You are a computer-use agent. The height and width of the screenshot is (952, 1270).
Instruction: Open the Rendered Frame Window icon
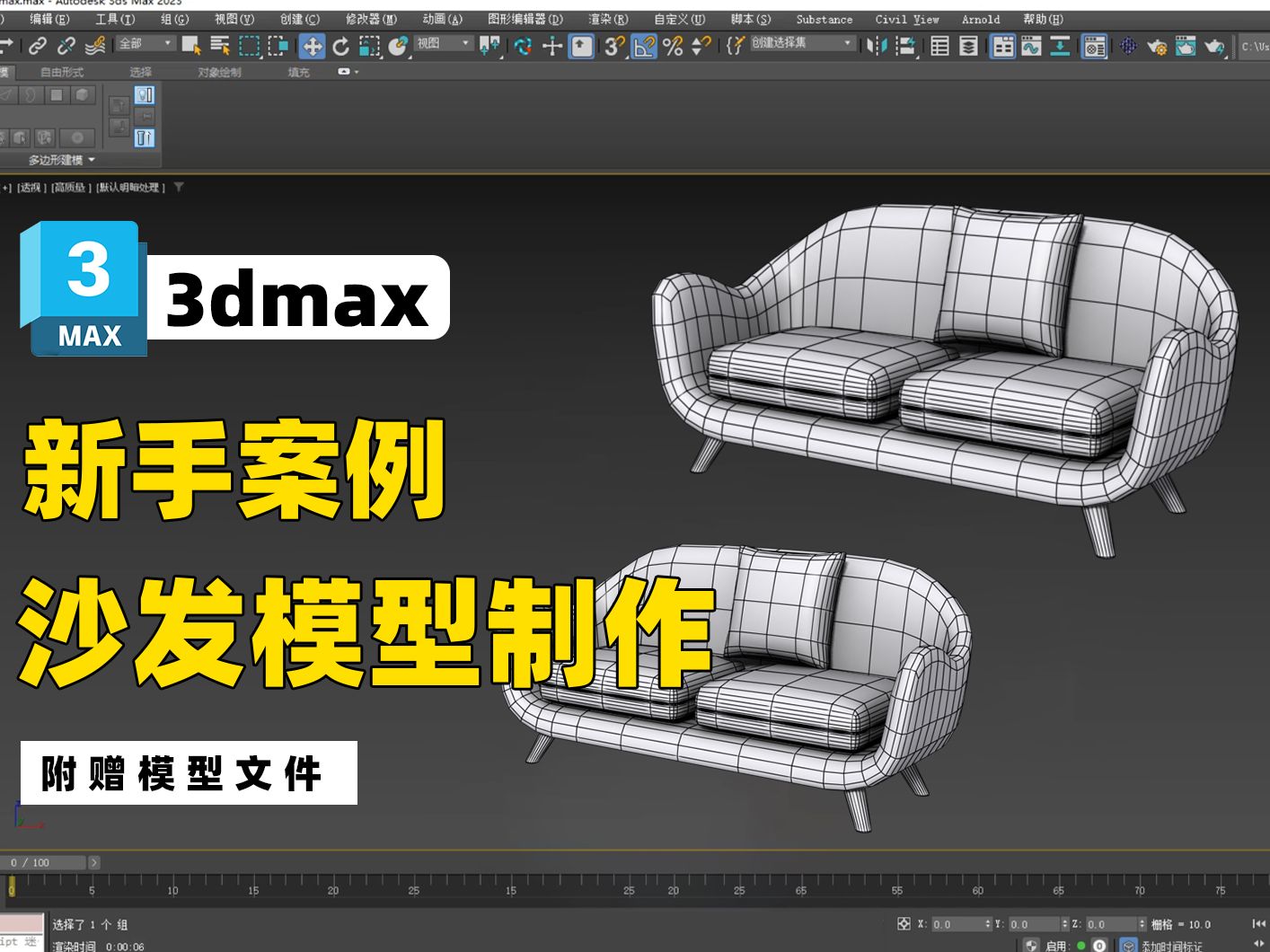pyautogui.click(x=1186, y=45)
